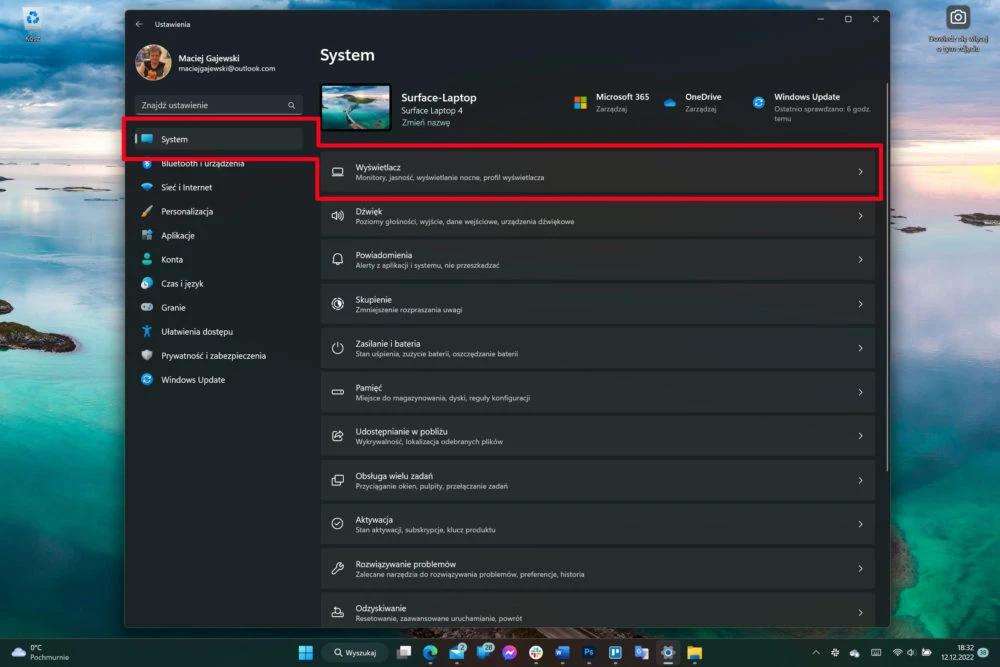
Task: Click the Czas i język globe icon
Action: [x=147, y=283]
